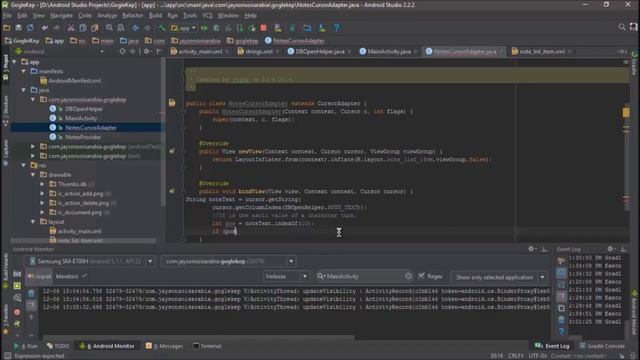Collapse the app module tree node
The image size is (640, 360).
point(15,62)
